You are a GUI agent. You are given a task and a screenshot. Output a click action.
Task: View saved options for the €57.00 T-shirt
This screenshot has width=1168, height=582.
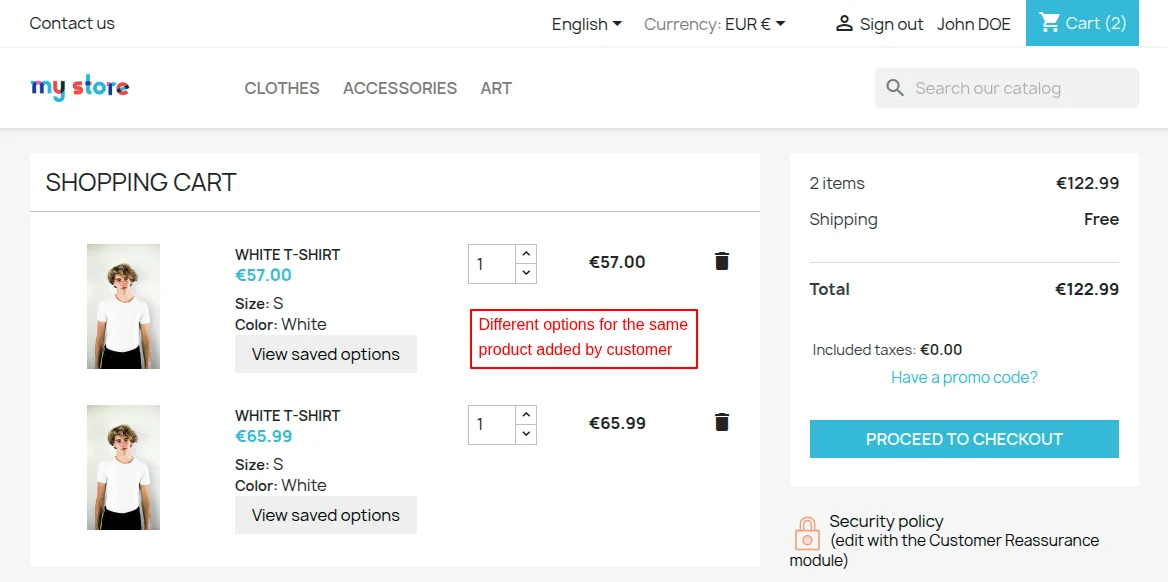(x=326, y=354)
